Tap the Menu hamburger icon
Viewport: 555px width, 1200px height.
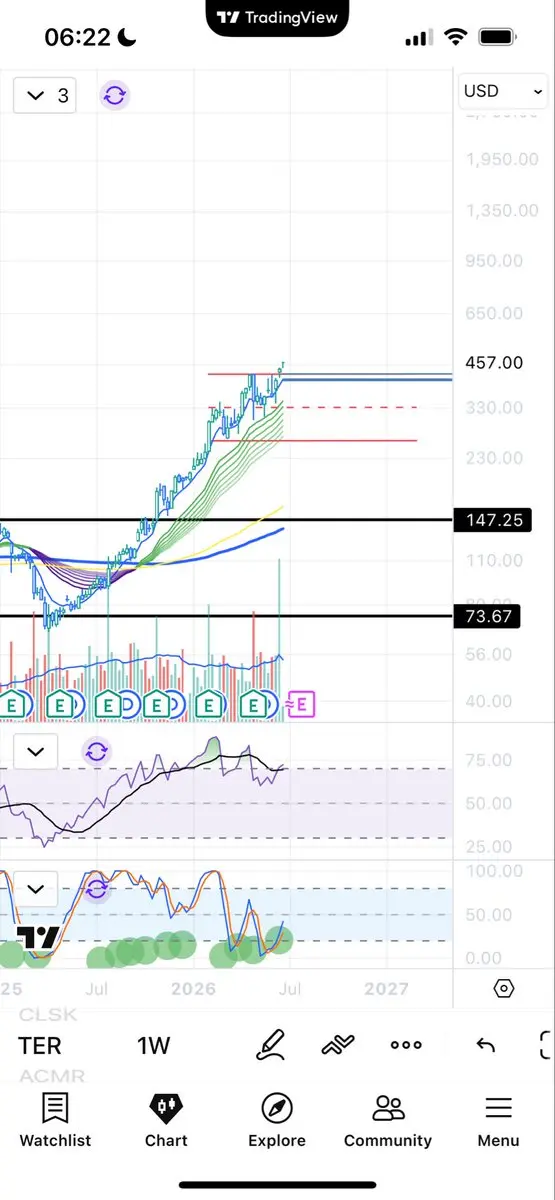click(498, 1107)
